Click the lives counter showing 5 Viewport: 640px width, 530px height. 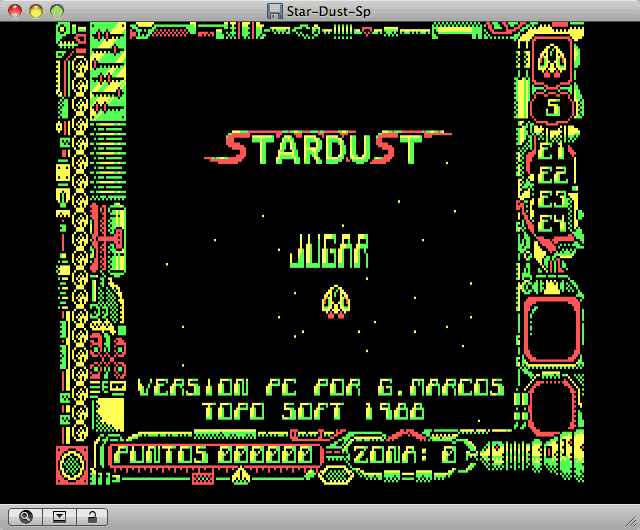tap(553, 107)
